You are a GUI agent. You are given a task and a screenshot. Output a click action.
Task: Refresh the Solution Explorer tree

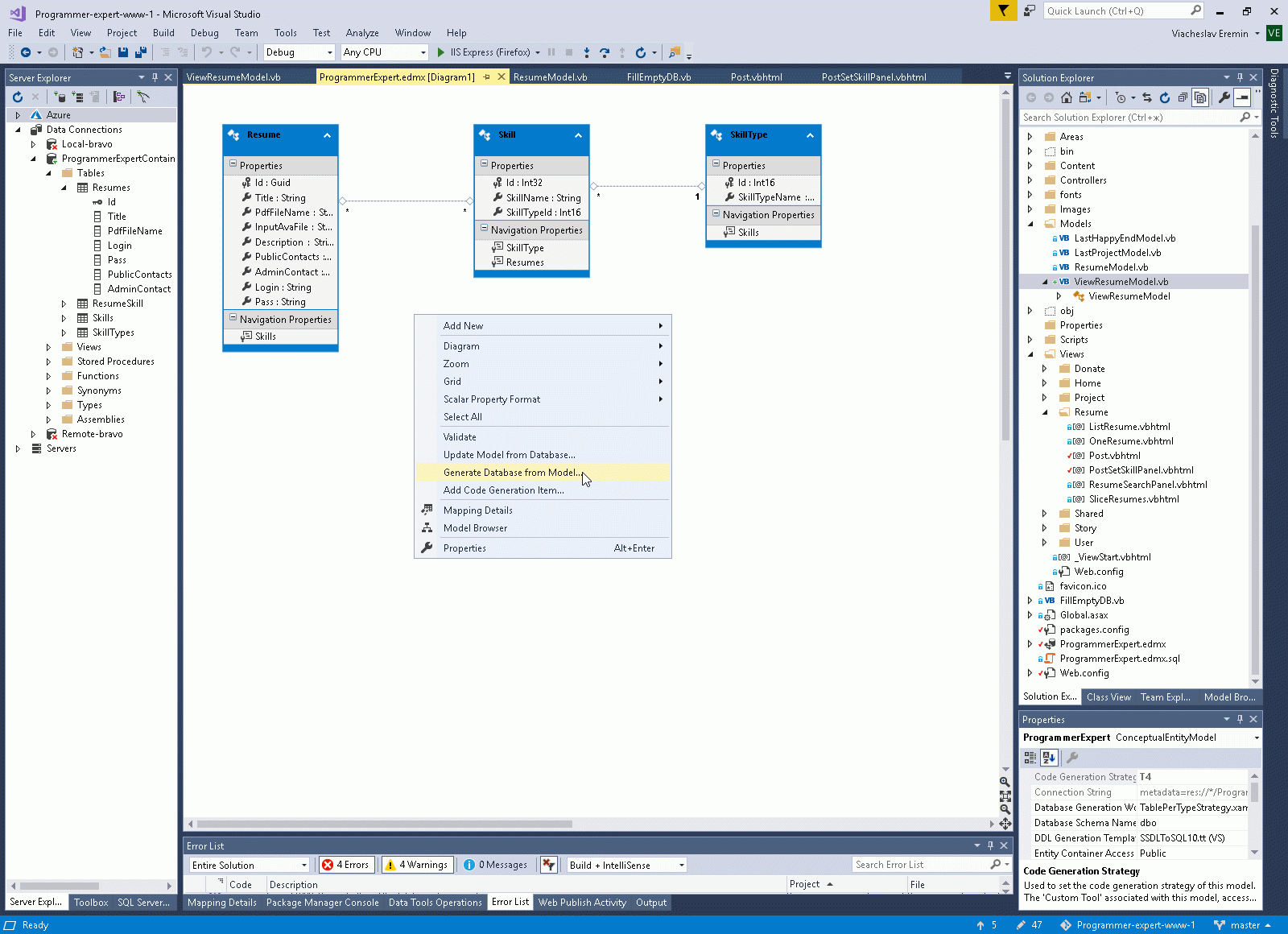pos(1165,97)
